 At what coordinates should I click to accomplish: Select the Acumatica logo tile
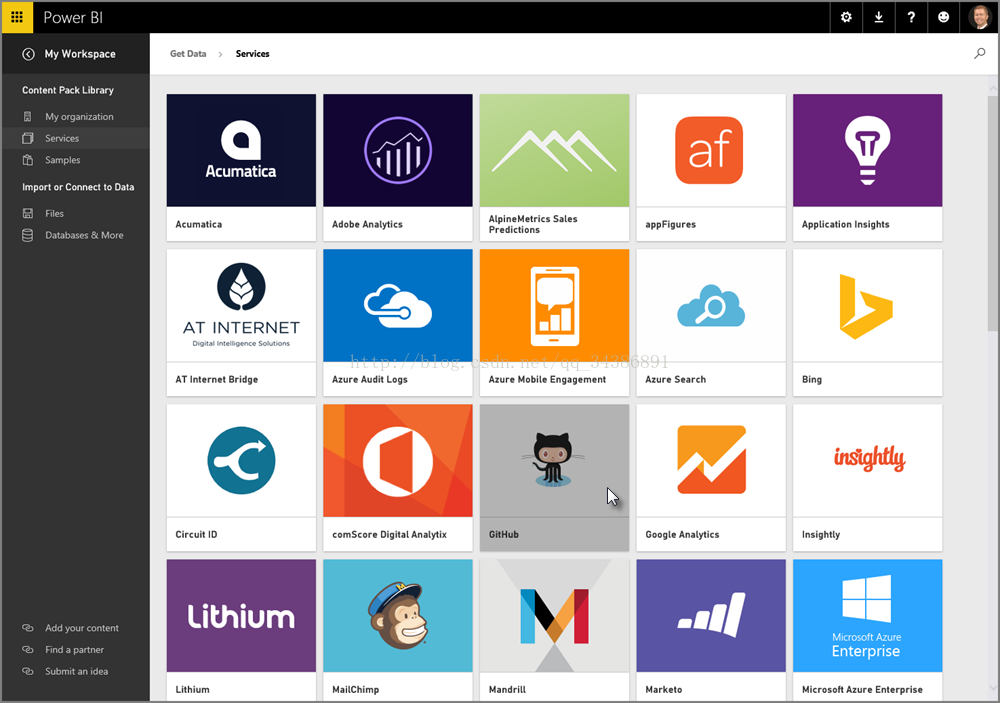tap(241, 151)
